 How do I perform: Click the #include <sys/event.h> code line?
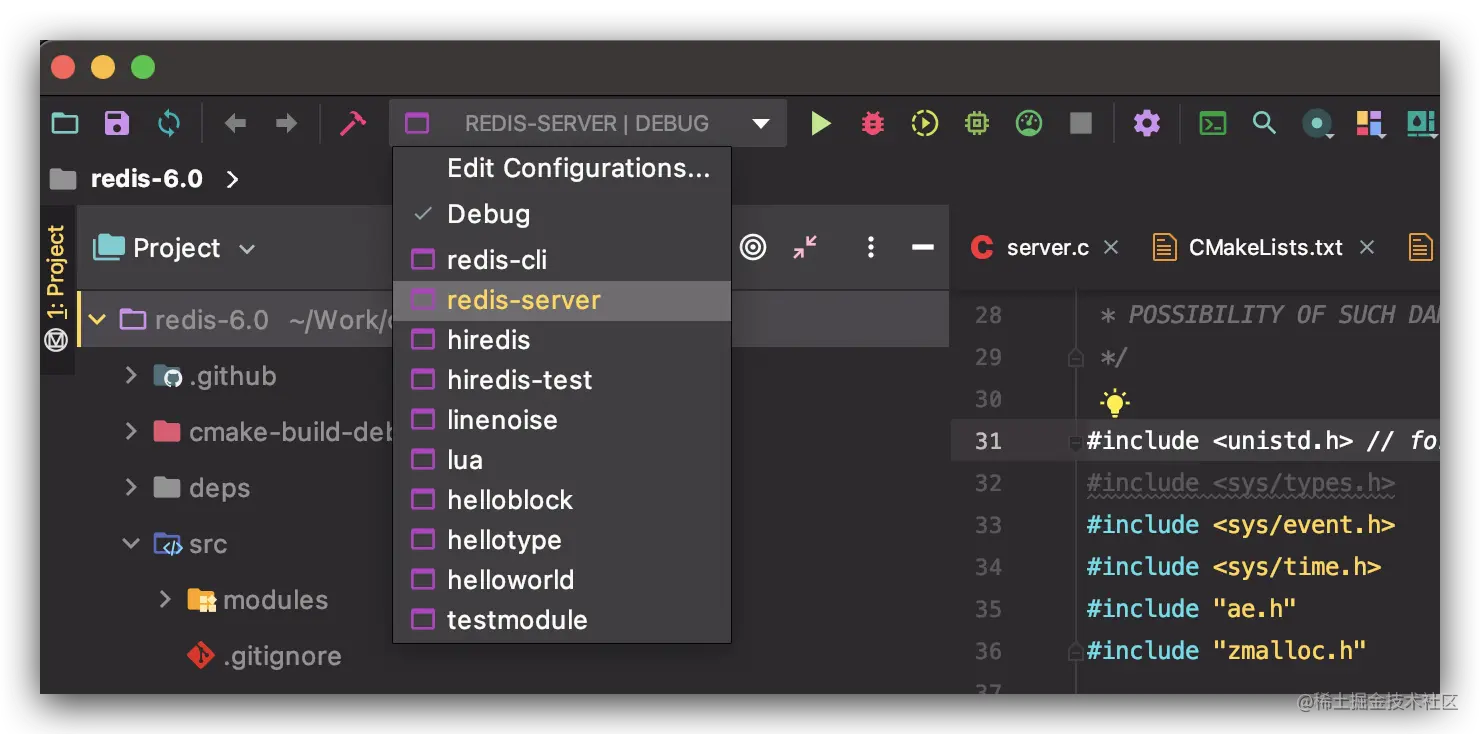pos(1241,525)
